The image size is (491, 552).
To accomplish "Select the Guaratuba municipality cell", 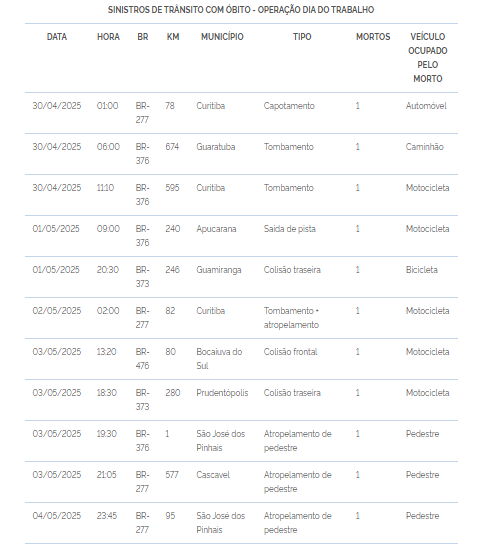I will tap(216, 147).
